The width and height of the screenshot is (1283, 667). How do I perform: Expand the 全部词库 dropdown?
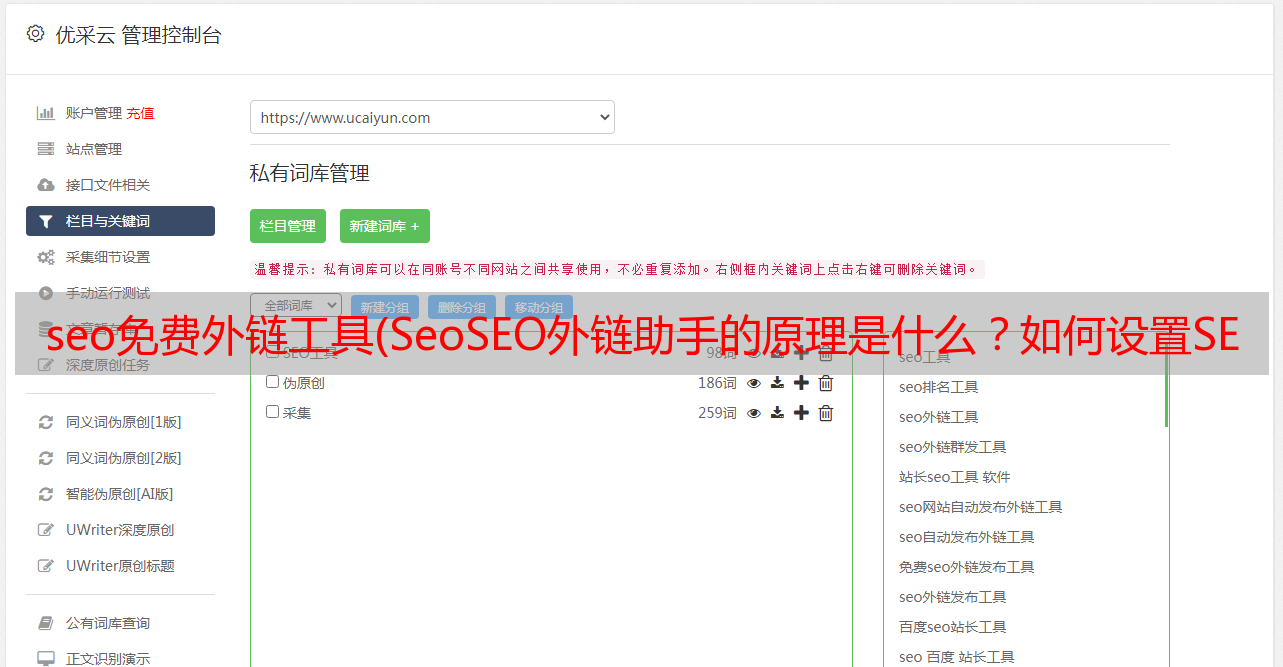[x=296, y=306]
